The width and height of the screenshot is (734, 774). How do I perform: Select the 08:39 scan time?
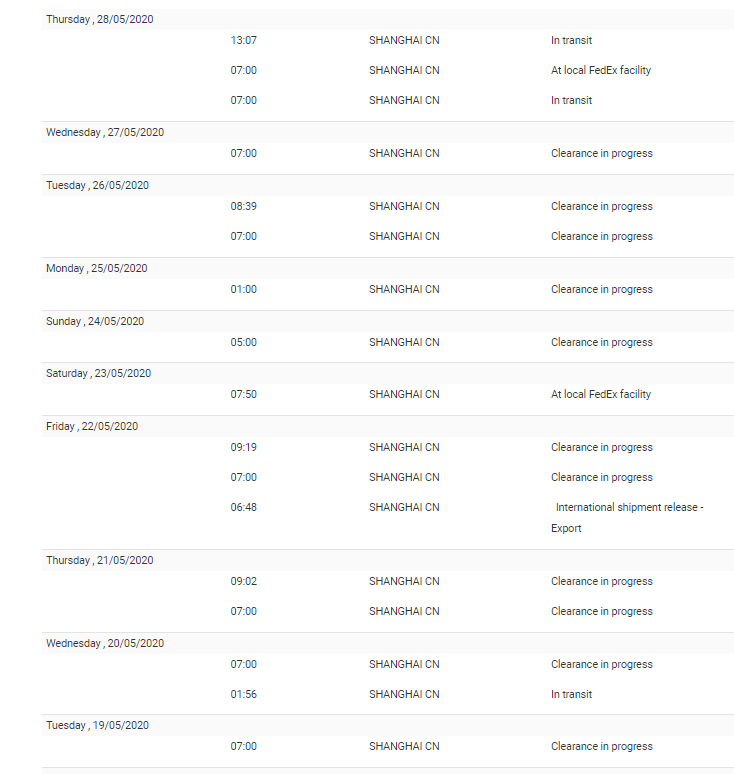click(244, 207)
